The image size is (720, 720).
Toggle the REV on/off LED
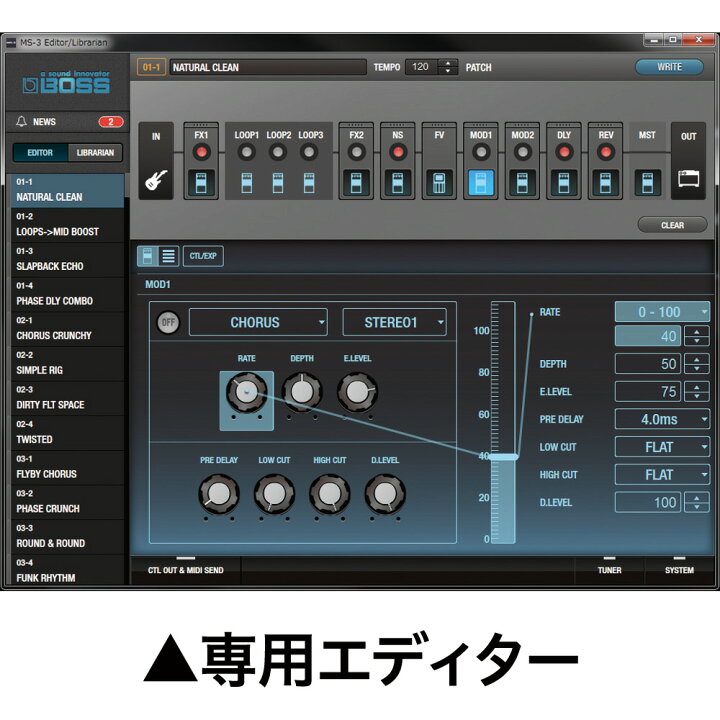(x=605, y=152)
